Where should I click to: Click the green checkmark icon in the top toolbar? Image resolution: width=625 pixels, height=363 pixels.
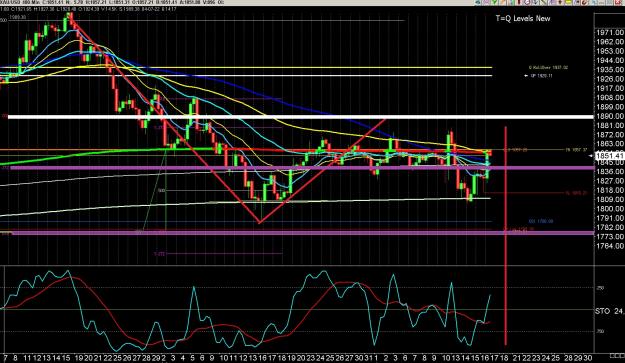coord(495,2)
